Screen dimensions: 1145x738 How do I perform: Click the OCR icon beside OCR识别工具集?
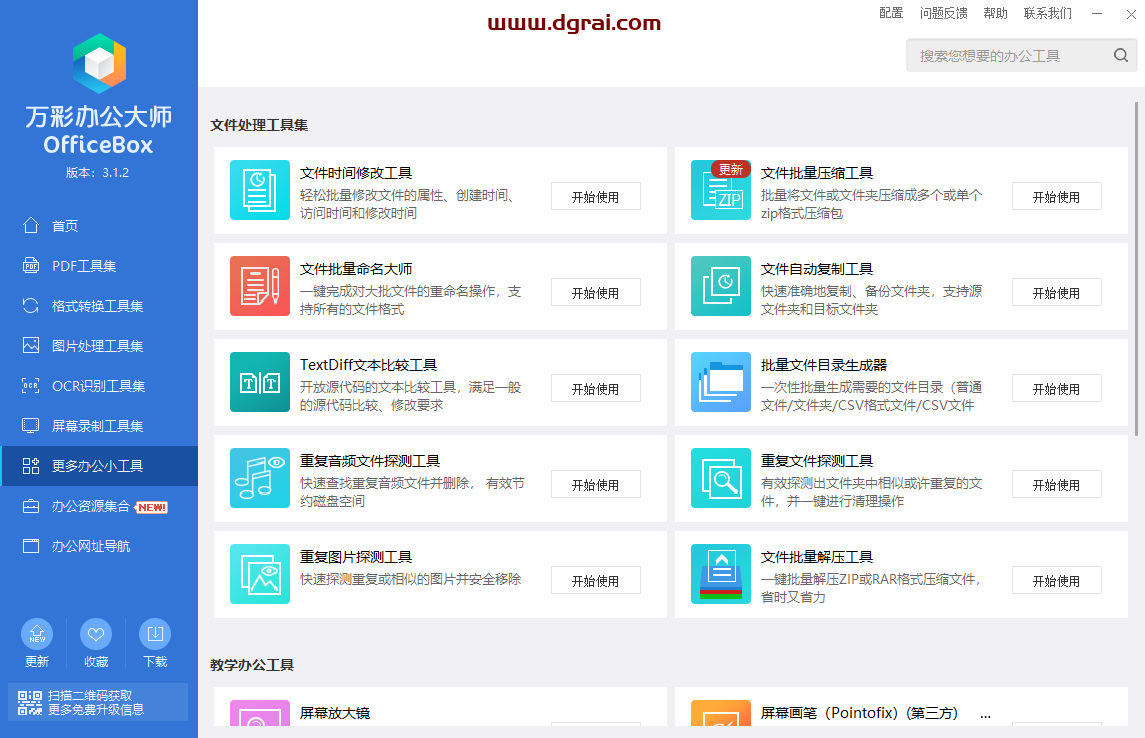coord(31,385)
